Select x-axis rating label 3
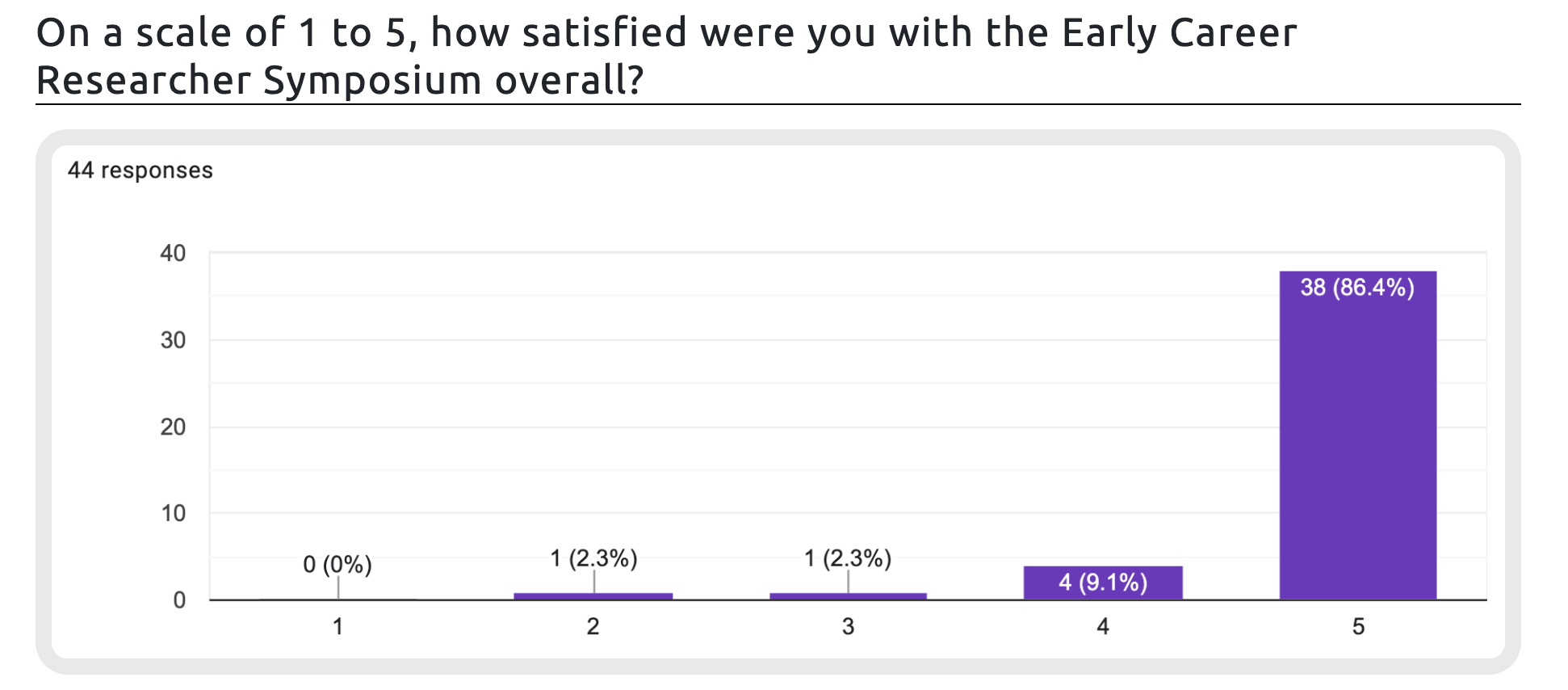This screenshot has width=1568, height=690. pyautogui.click(x=848, y=627)
